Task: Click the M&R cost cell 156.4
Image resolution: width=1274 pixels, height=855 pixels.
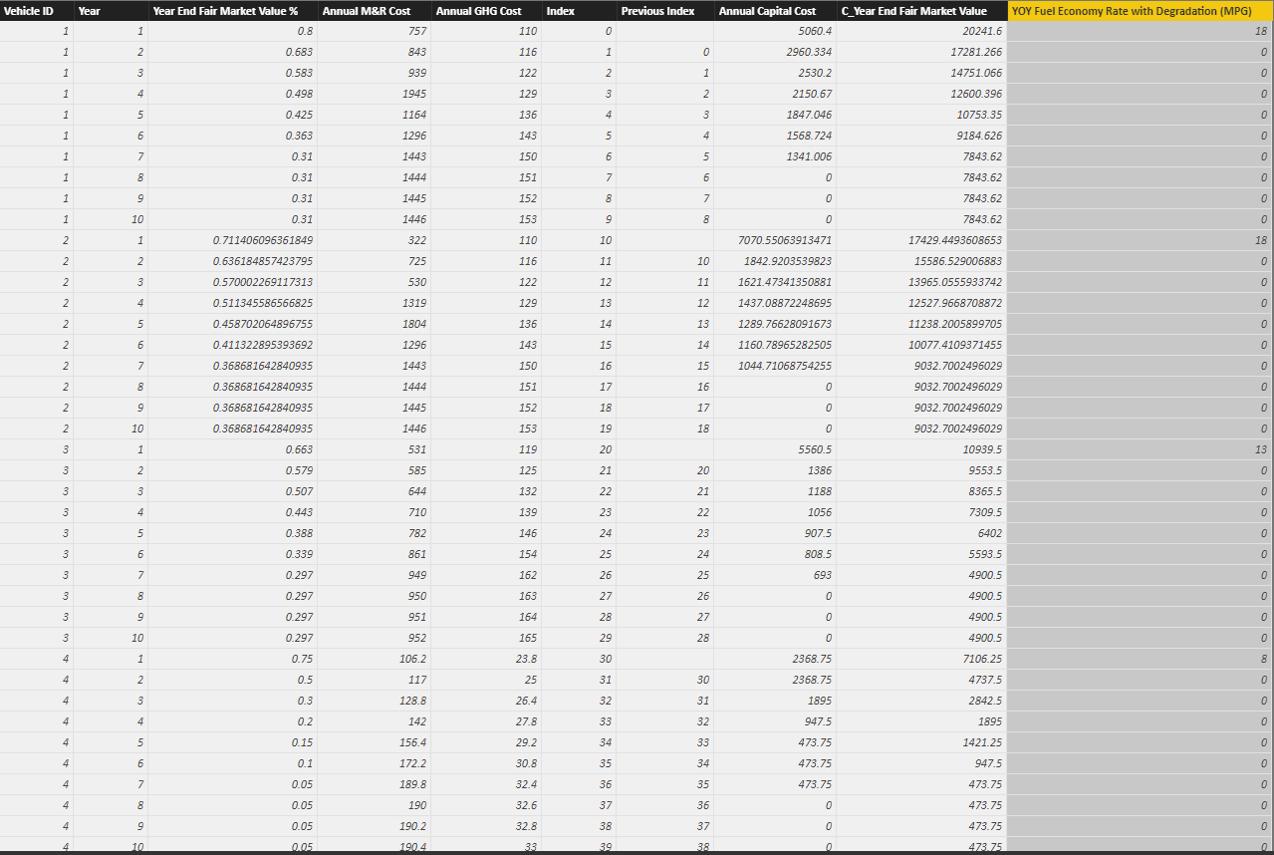Action: click(x=374, y=743)
